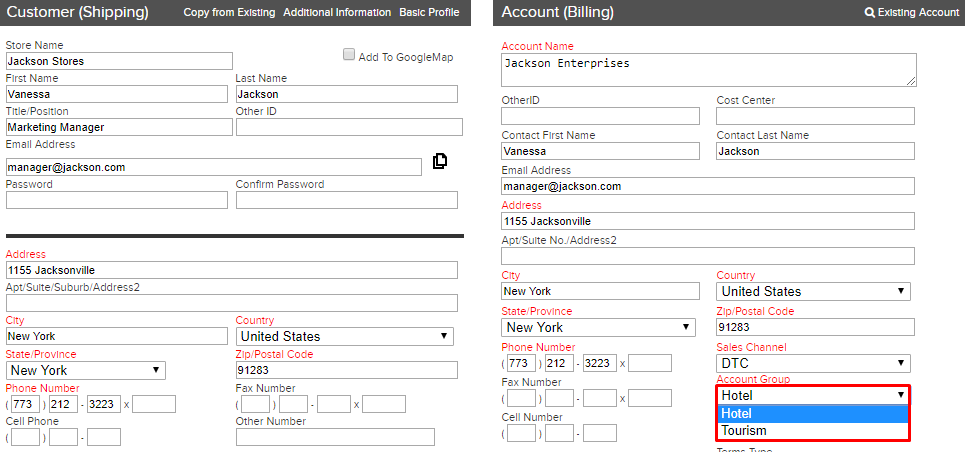The height and width of the screenshot is (452, 967).
Task: Click the Store Name input field
Action: click(120, 61)
